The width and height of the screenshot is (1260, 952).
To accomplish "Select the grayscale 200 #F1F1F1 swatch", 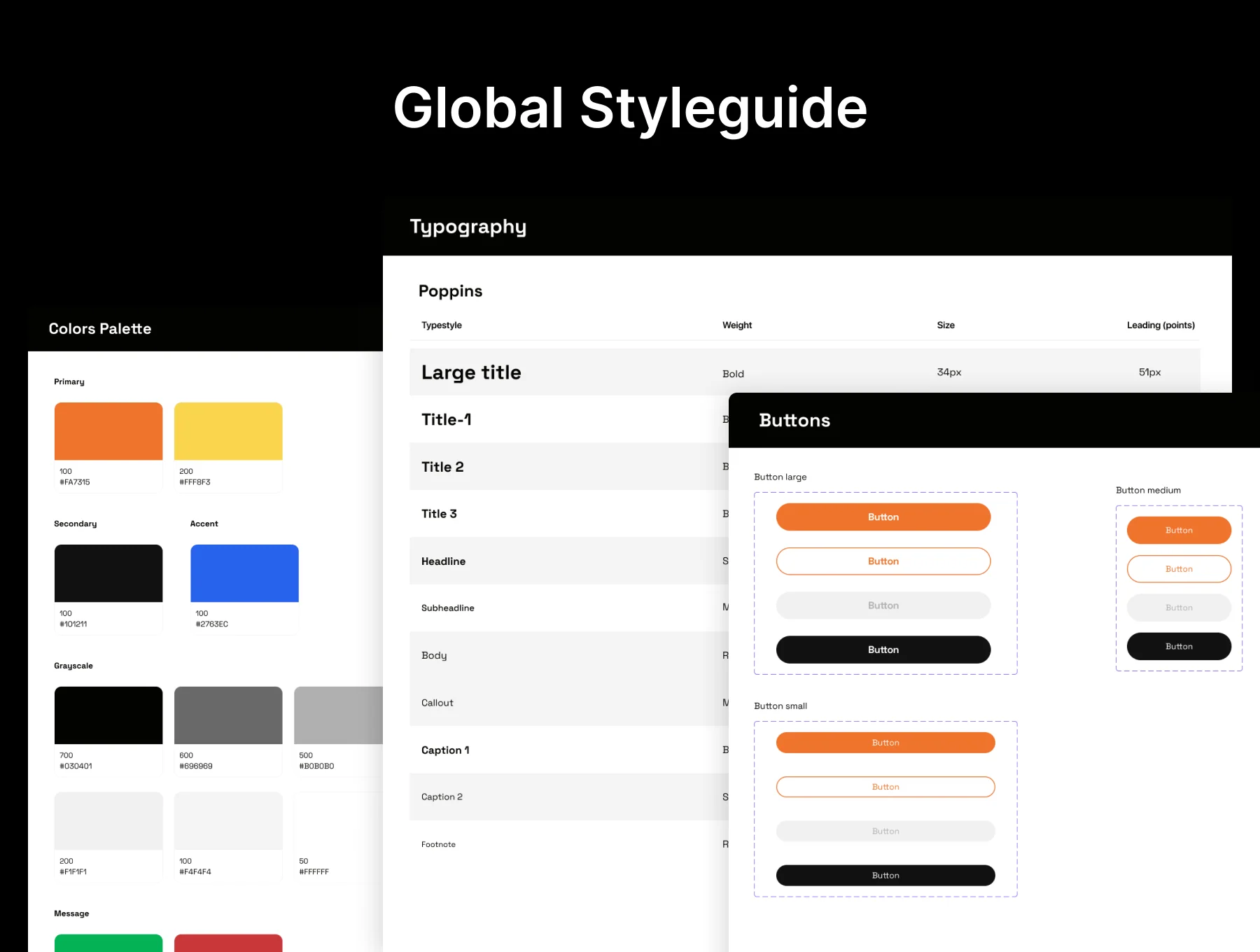I will [x=108, y=821].
